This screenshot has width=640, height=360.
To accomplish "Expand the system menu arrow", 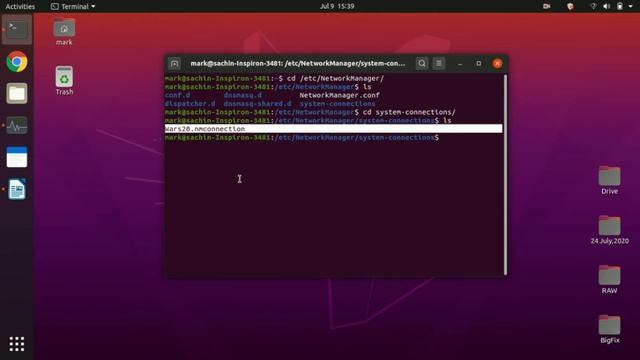I will pyautogui.click(x=630, y=7).
